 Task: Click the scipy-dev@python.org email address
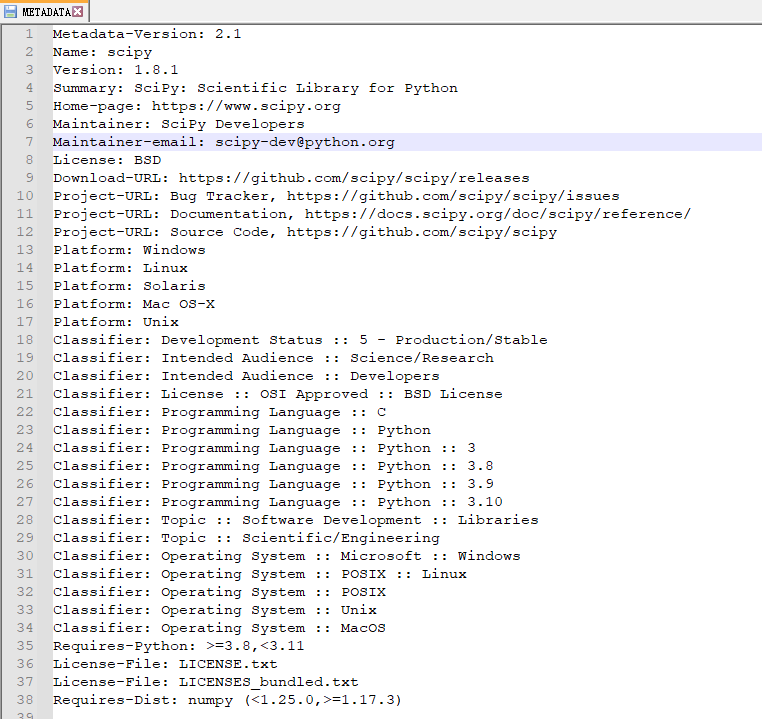[305, 142]
